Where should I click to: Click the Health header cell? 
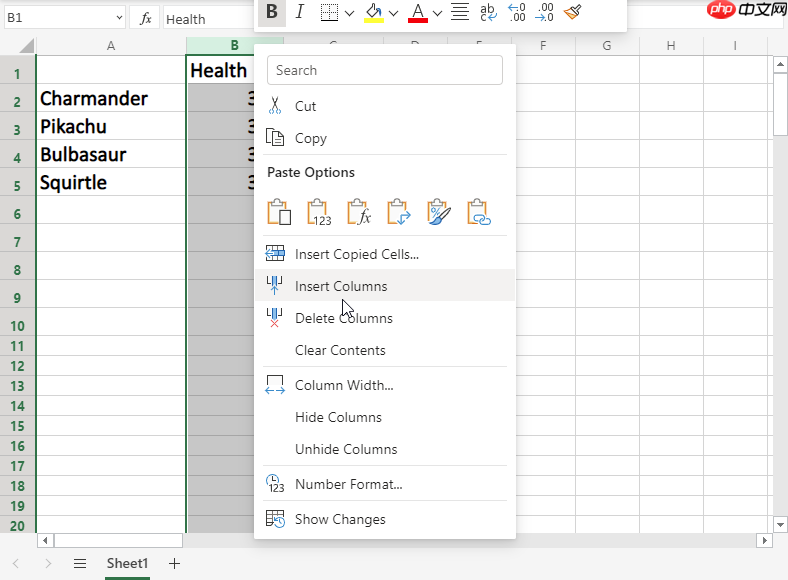point(221,70)
